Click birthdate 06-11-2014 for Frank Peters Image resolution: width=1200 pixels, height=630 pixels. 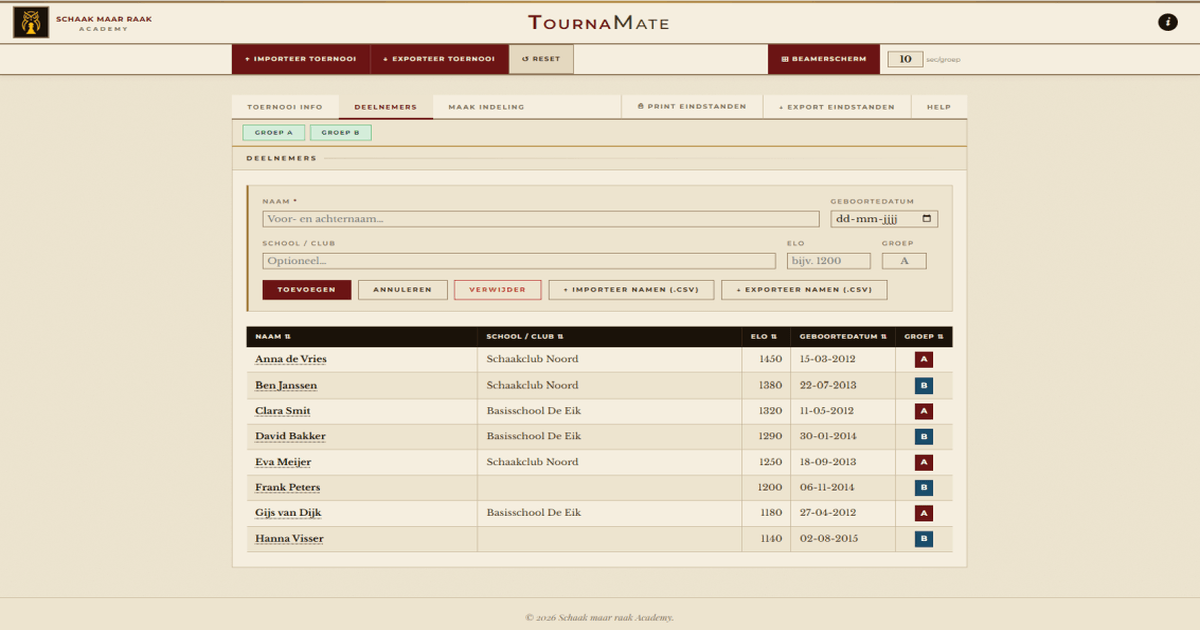tap(826, 488)
